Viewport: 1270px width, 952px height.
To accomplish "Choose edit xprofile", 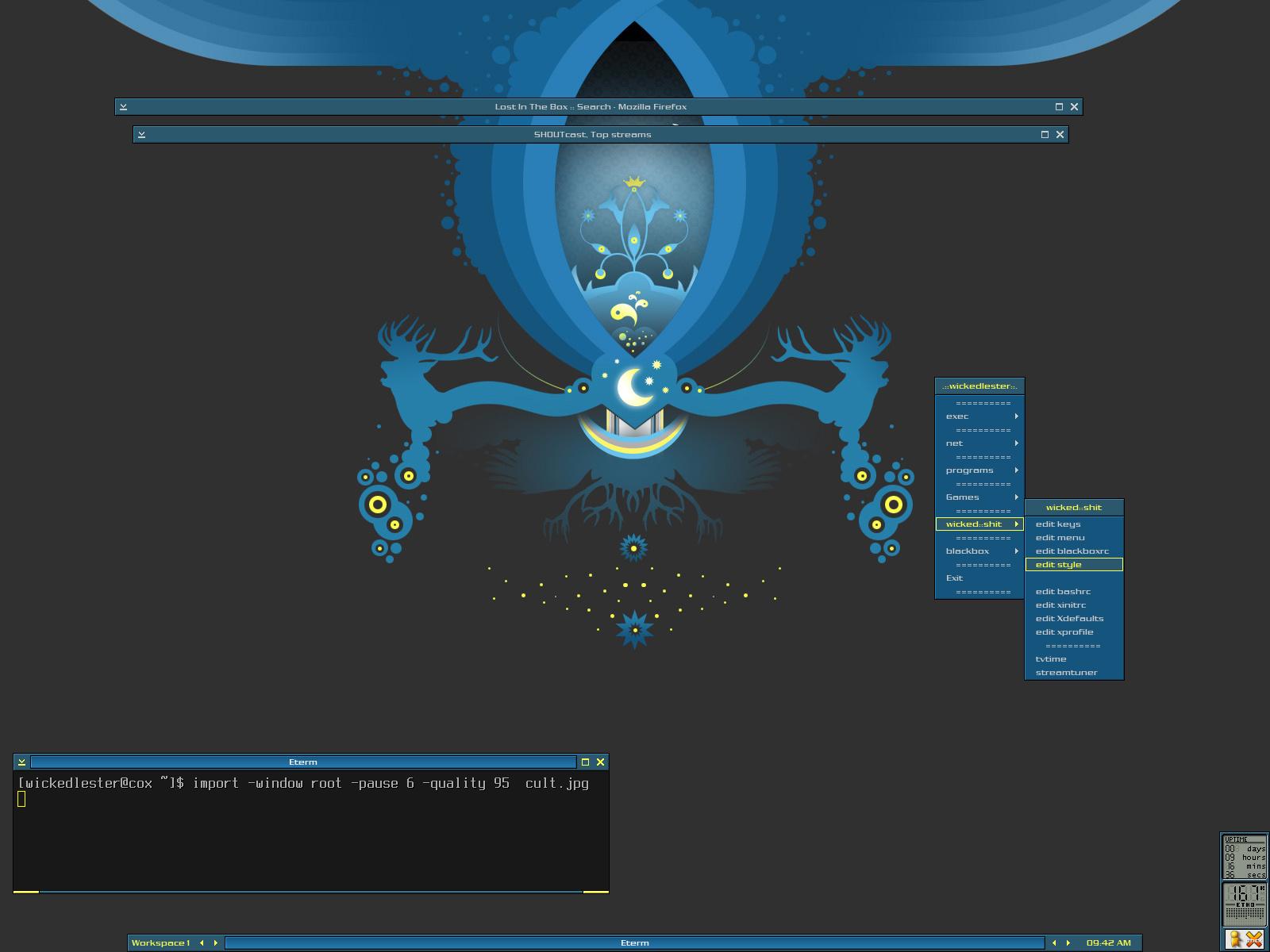I will [x=1074, y=632].
